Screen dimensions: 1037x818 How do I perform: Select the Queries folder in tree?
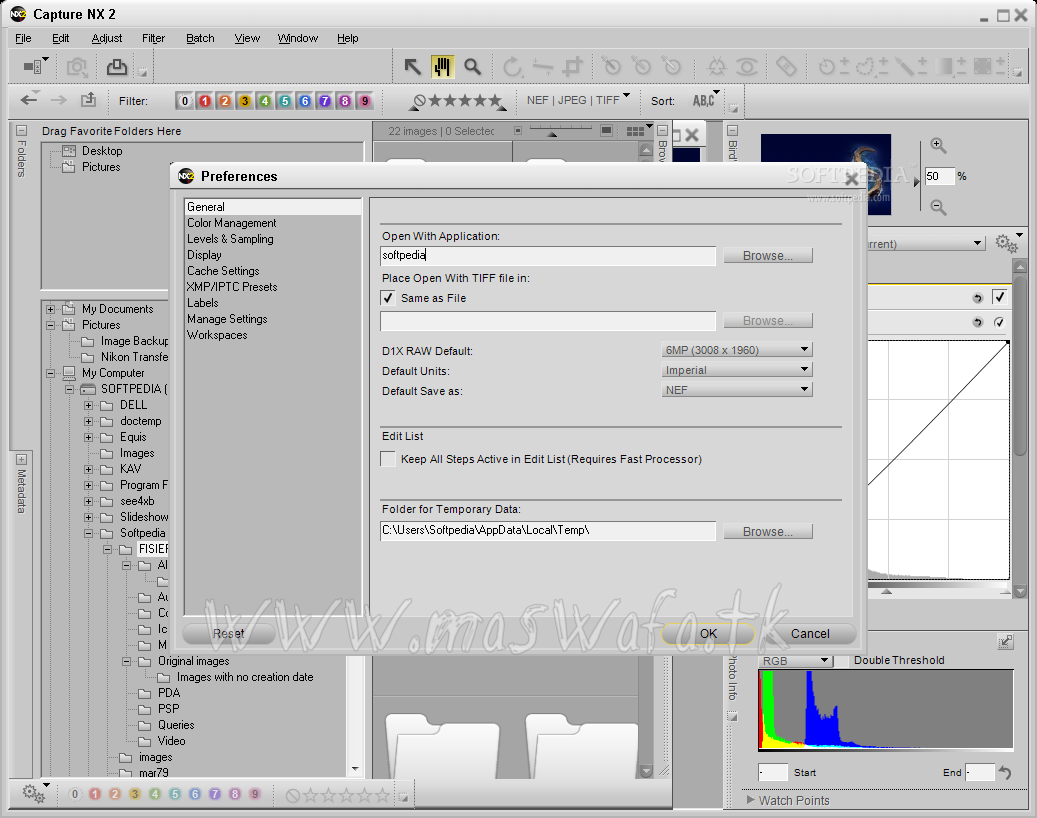click(x=176, y=725)
